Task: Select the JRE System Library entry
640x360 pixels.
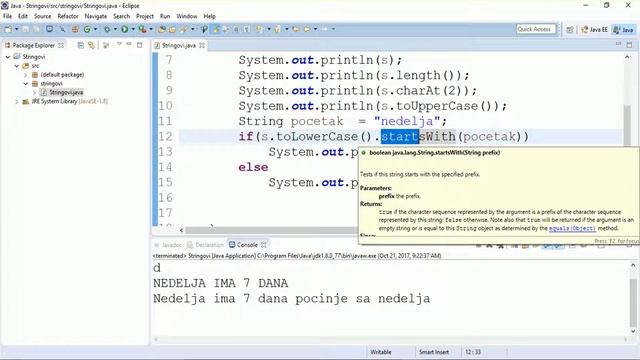Action: pos(65,102)
